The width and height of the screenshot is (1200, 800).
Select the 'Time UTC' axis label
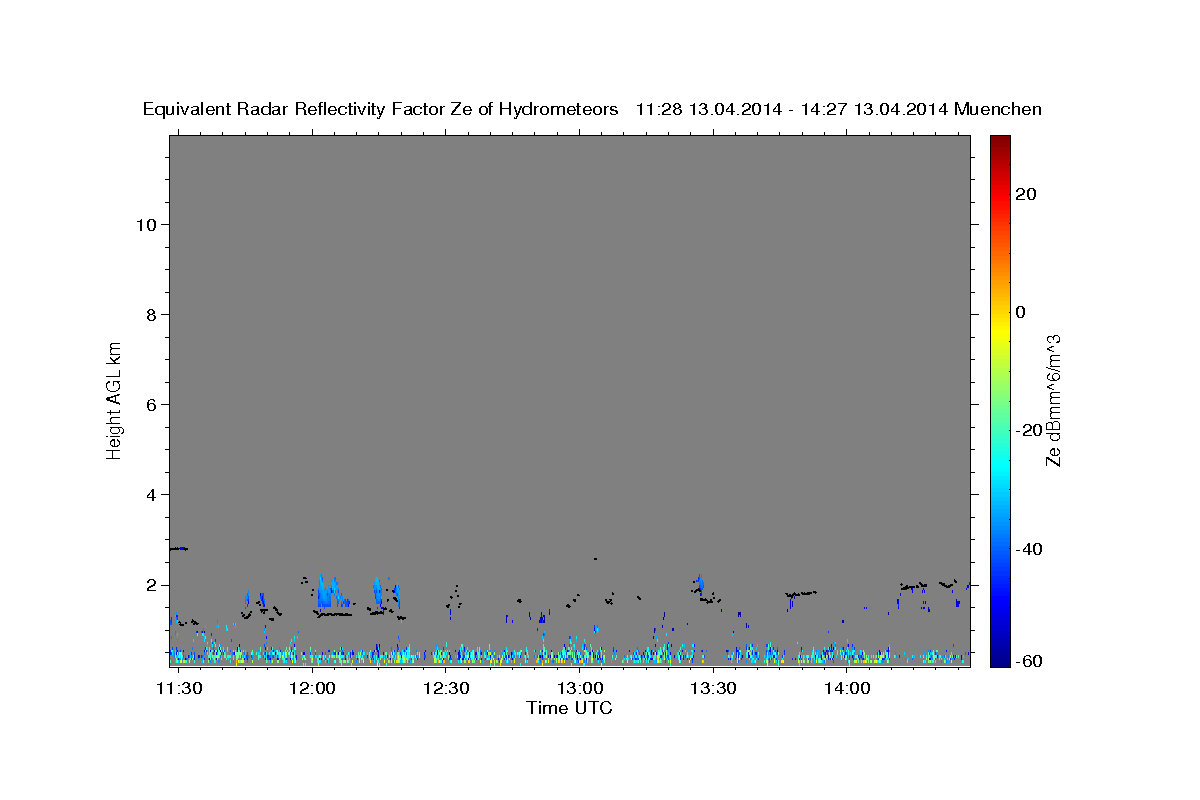569,708
